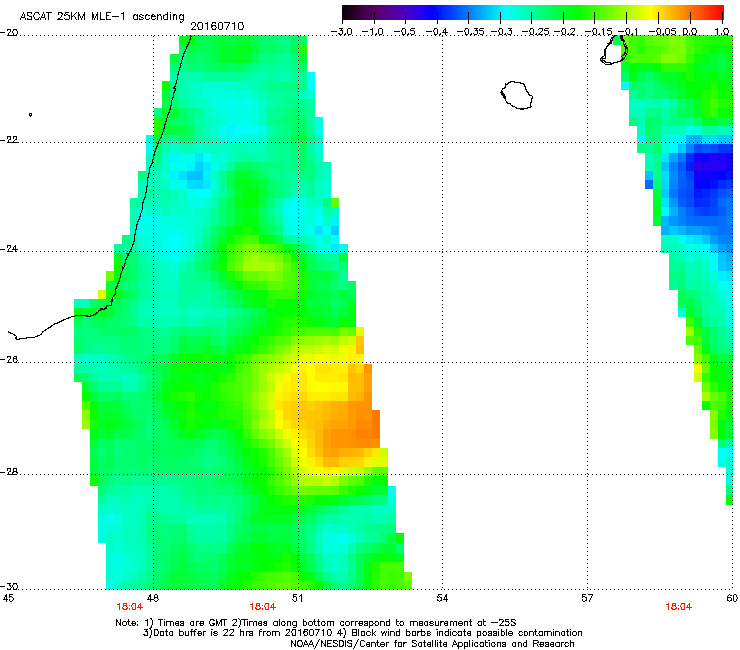Image resolution: width=740 pixels, height=650 pixels.
Task: Click the -30 latitude axis label
Action: [9, 587]
